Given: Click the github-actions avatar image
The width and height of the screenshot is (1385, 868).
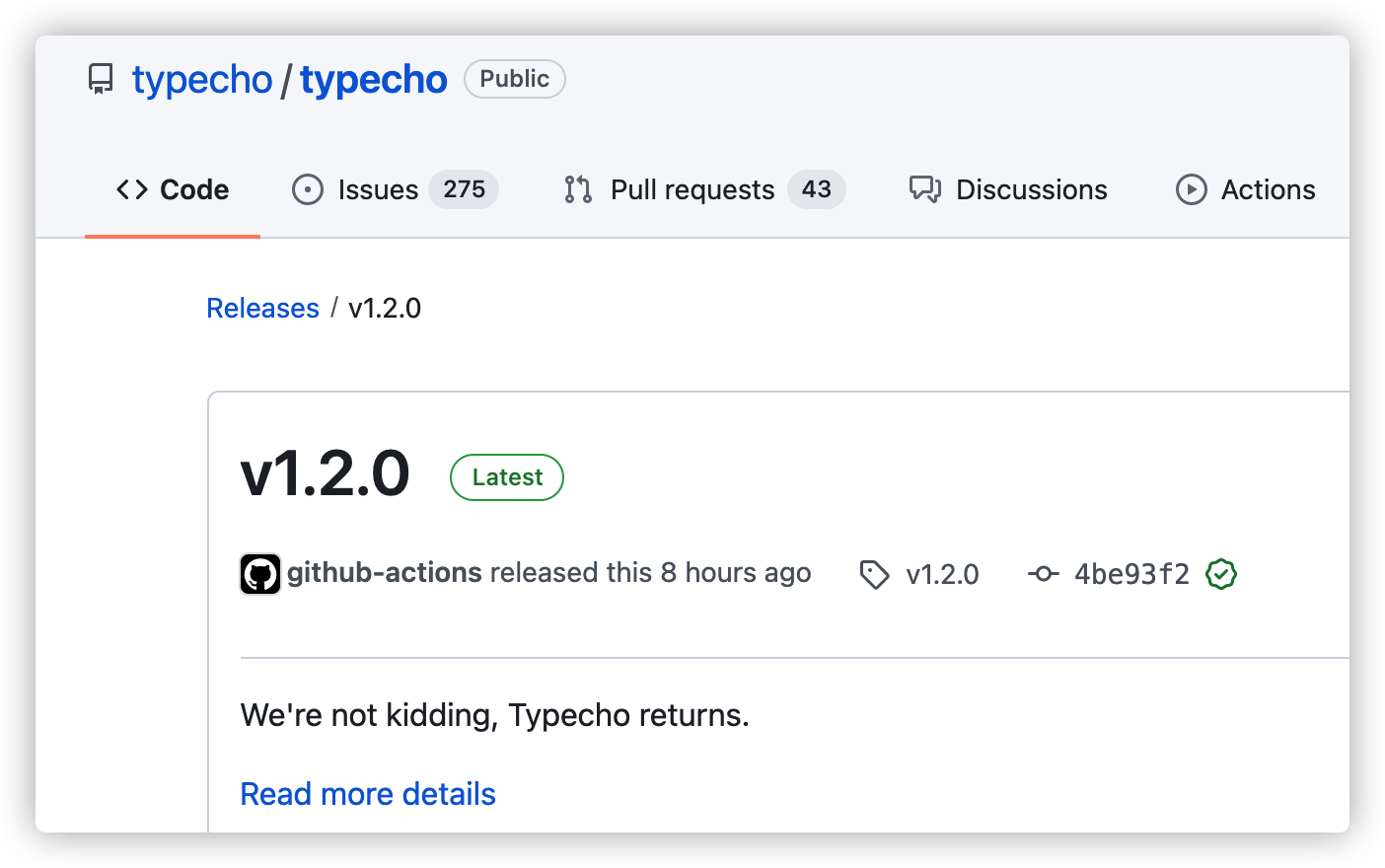Looking at the screenshot, I should tap(260, 574).
